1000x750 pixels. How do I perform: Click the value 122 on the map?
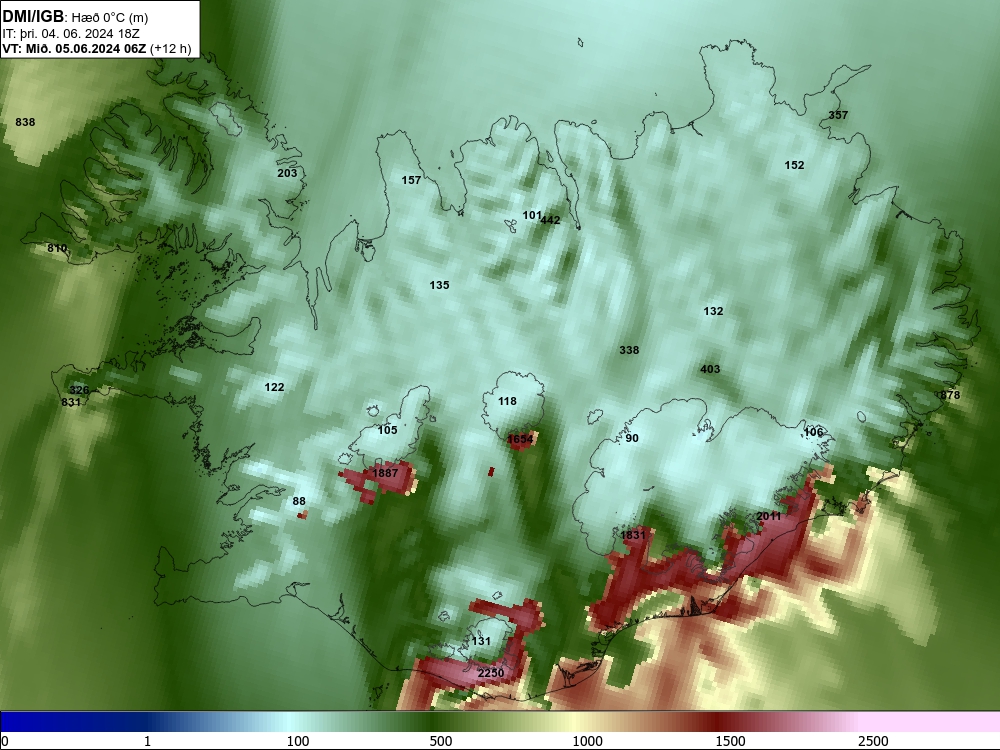tap(274, 387)
